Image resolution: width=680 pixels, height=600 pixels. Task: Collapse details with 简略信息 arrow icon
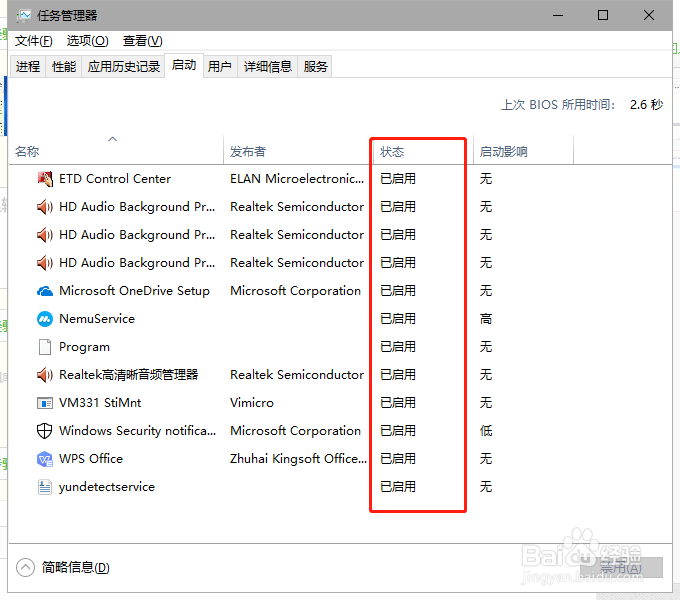click(x=25, y=567)
